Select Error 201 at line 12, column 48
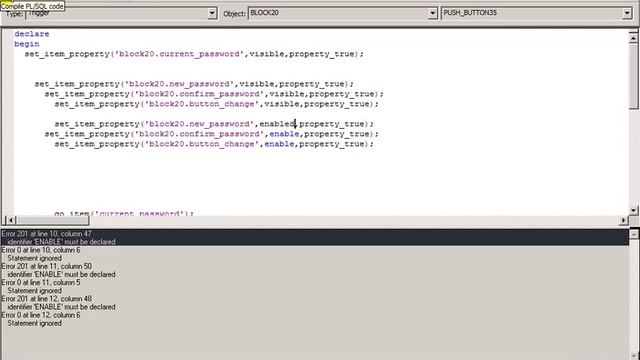This screenshot has height=360, width=640. (315, 303)
